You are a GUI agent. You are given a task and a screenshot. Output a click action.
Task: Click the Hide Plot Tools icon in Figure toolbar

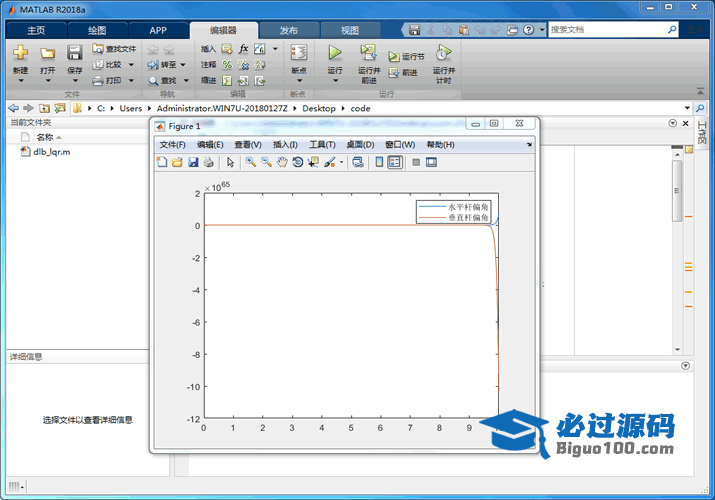pyautogui.click(x=416, y=162)
